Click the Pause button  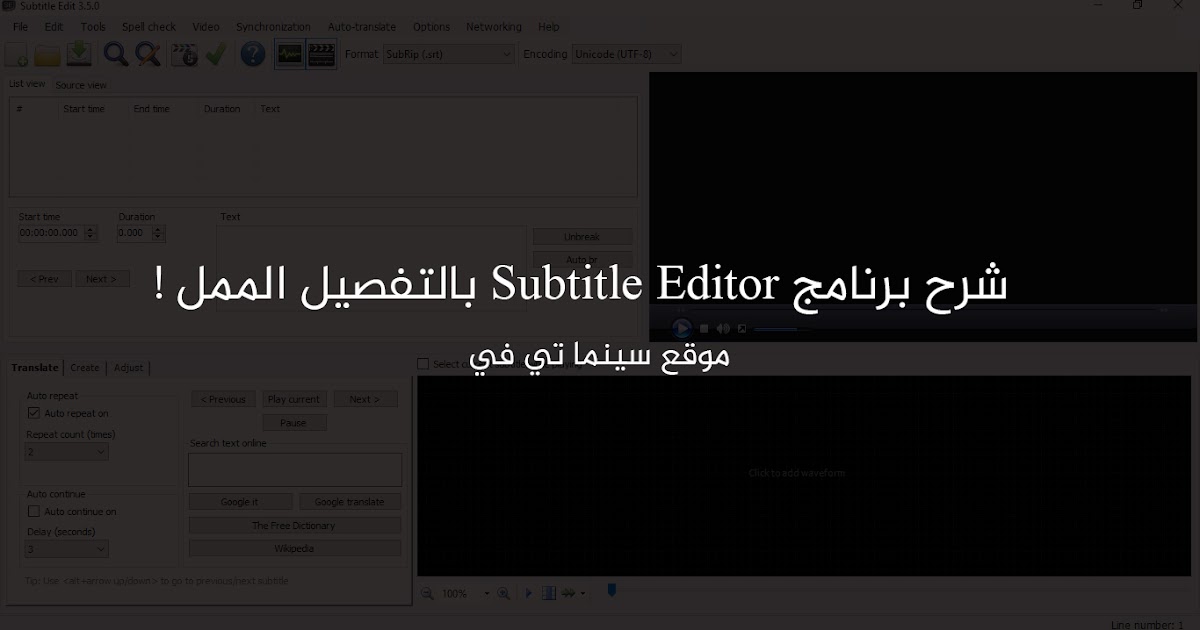(294, 423)
